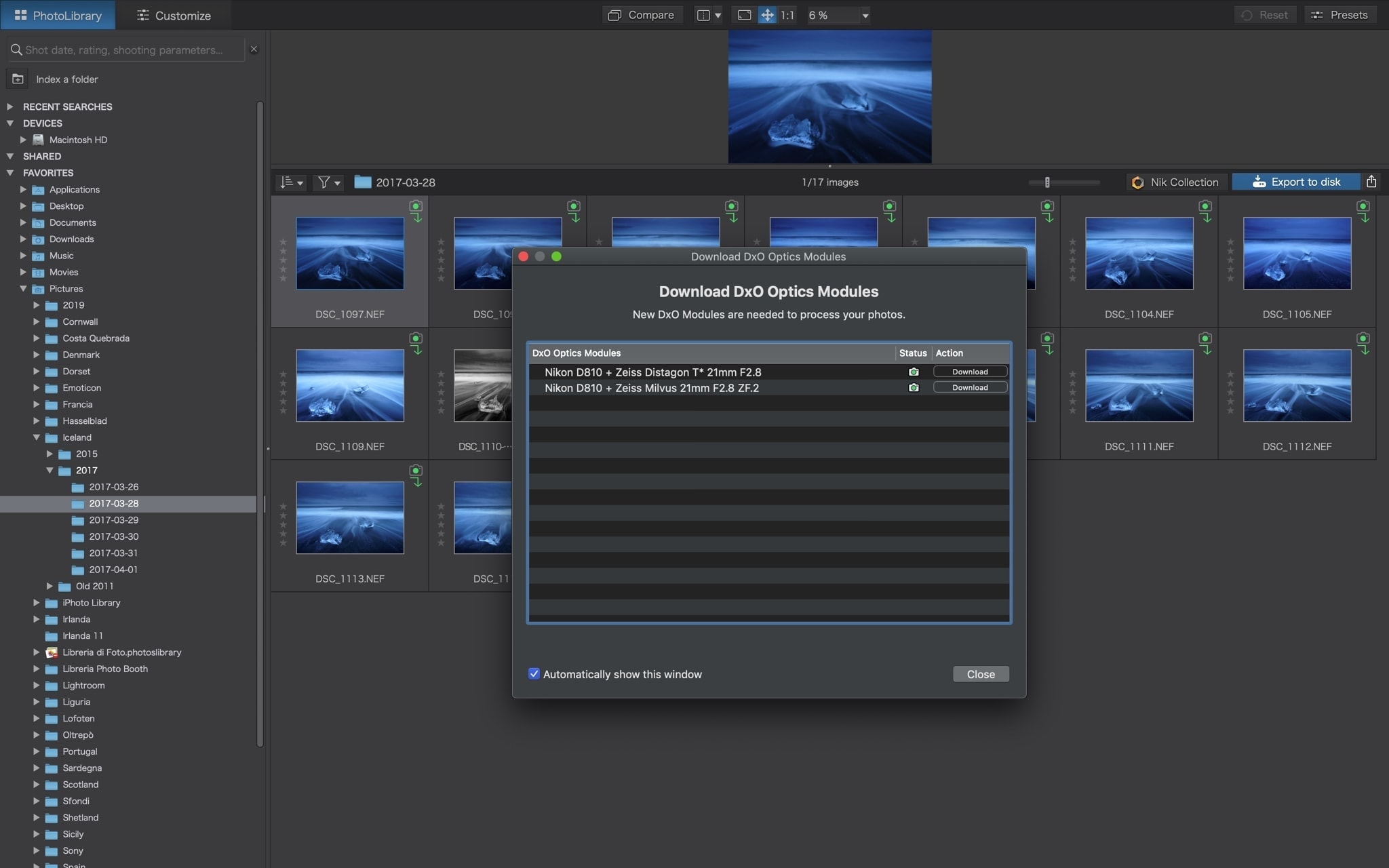
Task: Download the Zeiss Distagon T* 21mm module
Action: point(970,372)
